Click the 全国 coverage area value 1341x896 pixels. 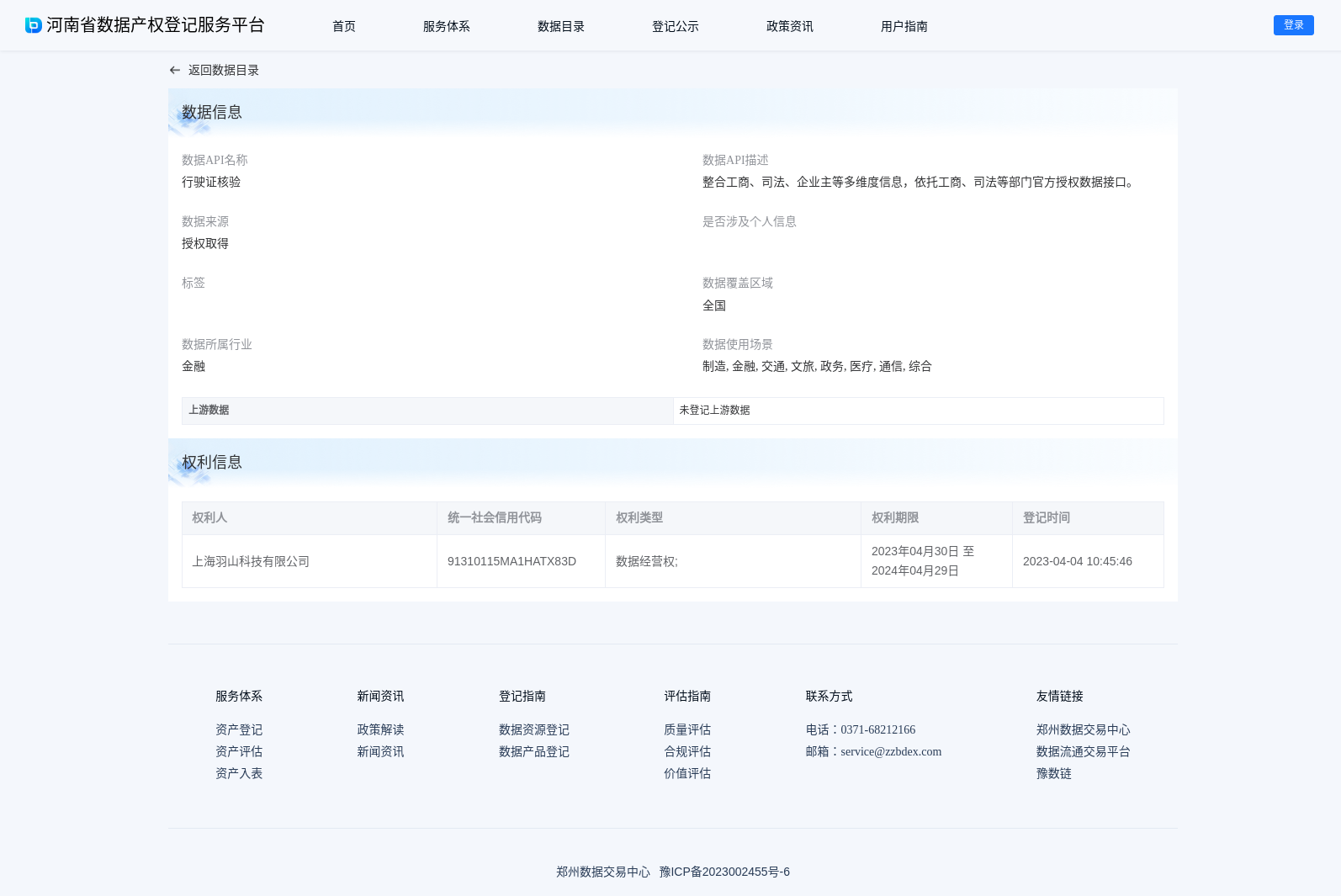coord(714,305)
